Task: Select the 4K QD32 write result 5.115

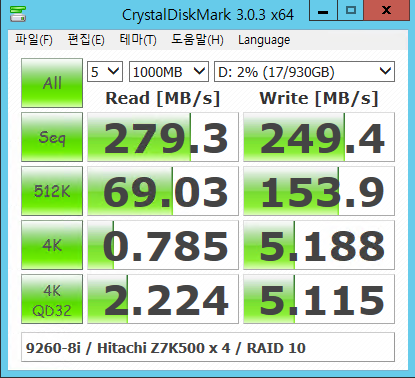Action: [x=319, y=299]
